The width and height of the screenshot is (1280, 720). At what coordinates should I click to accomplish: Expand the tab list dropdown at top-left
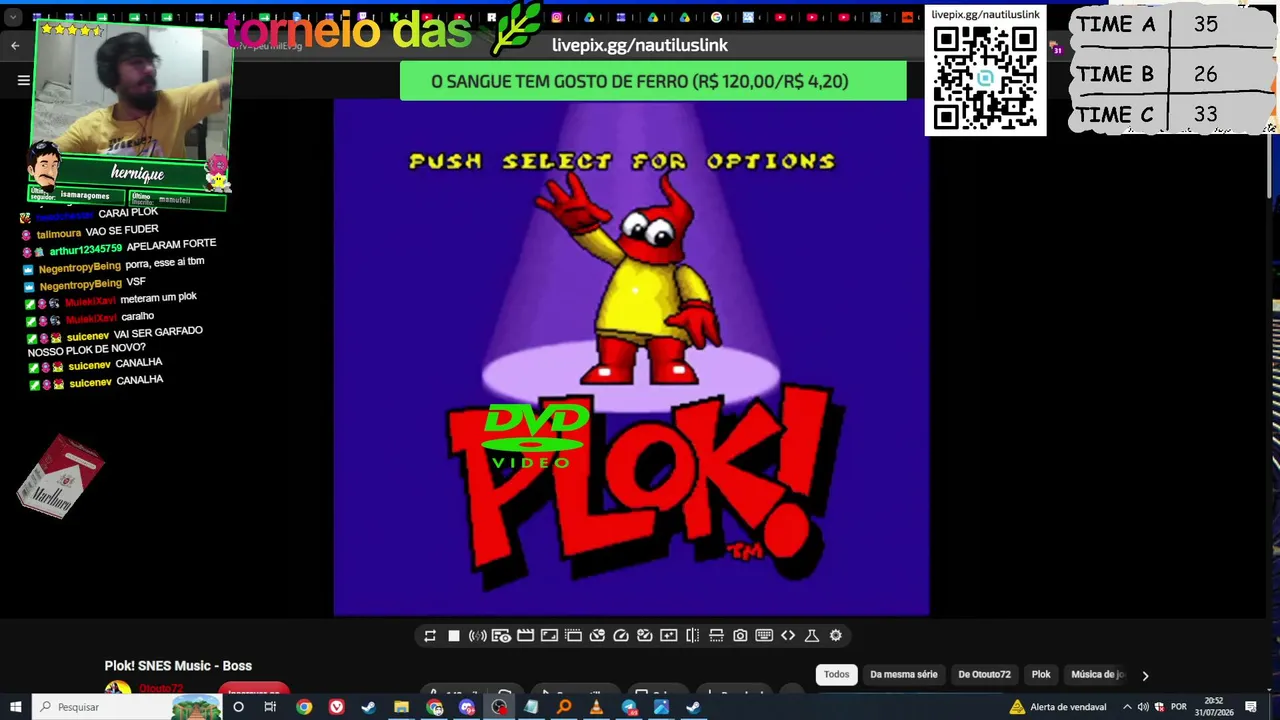[x=13, y=17]
